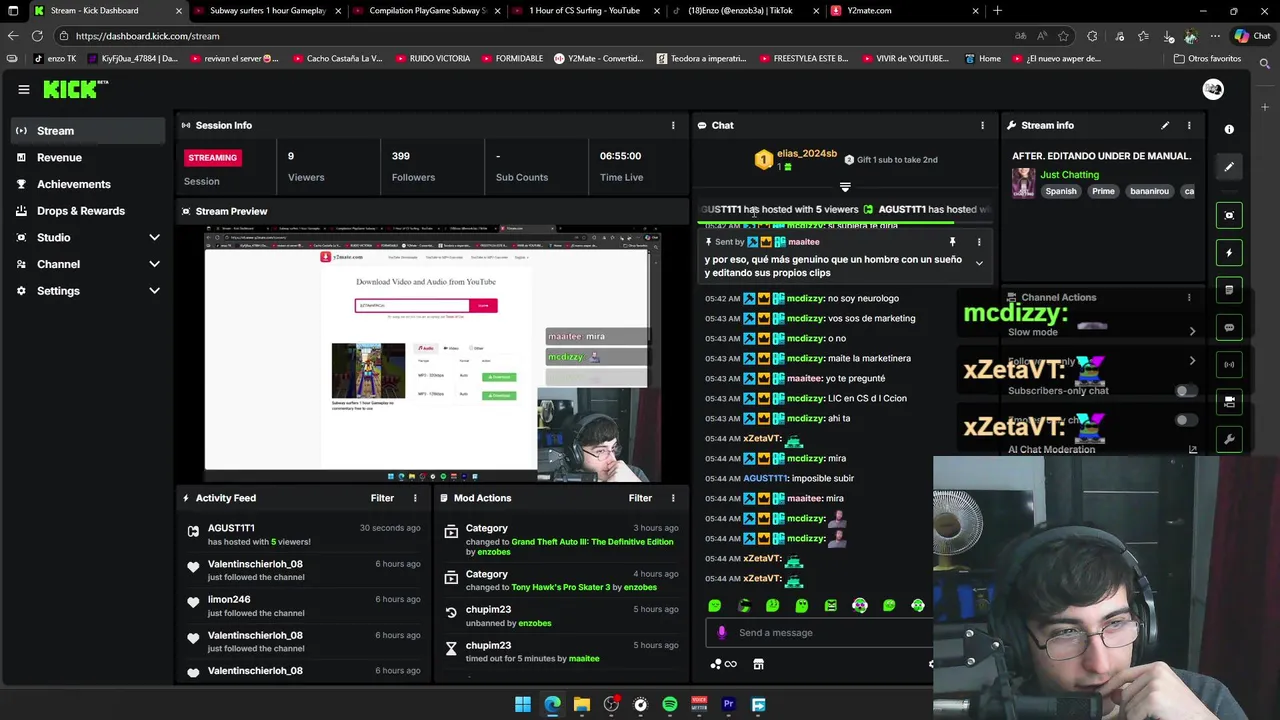Toggle the Emotes-only chat switch
Viewport: 1280px width, 720px height.
click(x=1185, y=420)
